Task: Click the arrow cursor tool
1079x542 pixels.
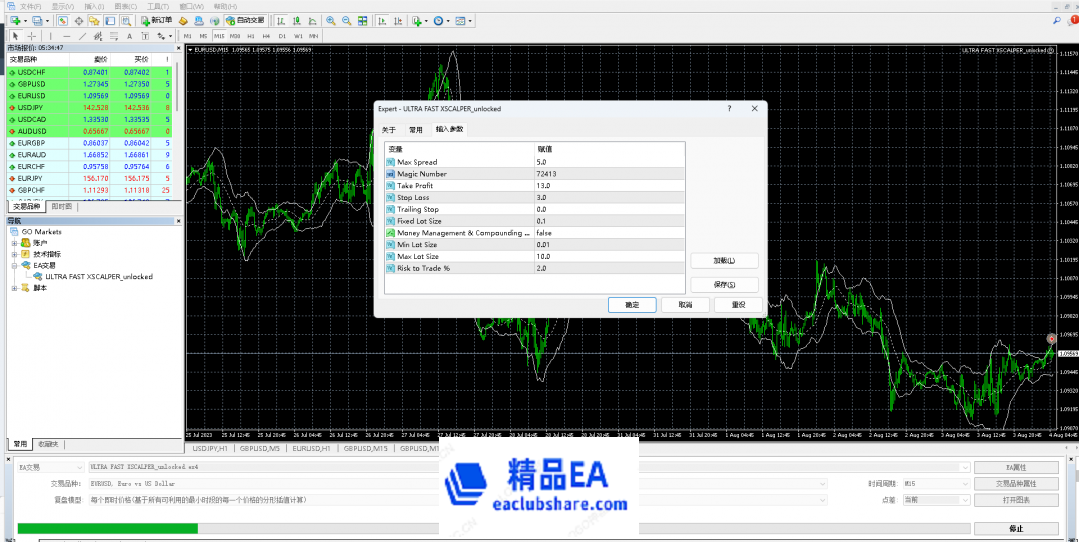Action: (15, 36)
